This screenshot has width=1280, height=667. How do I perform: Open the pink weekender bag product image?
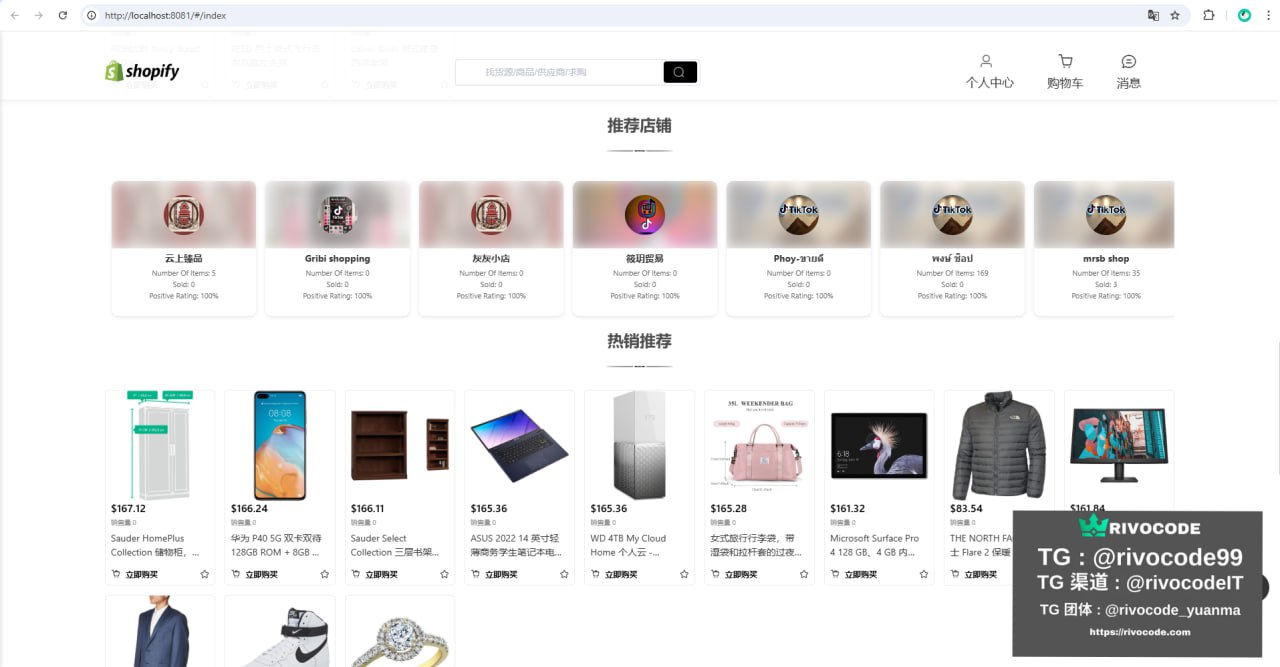click(759, 446)
